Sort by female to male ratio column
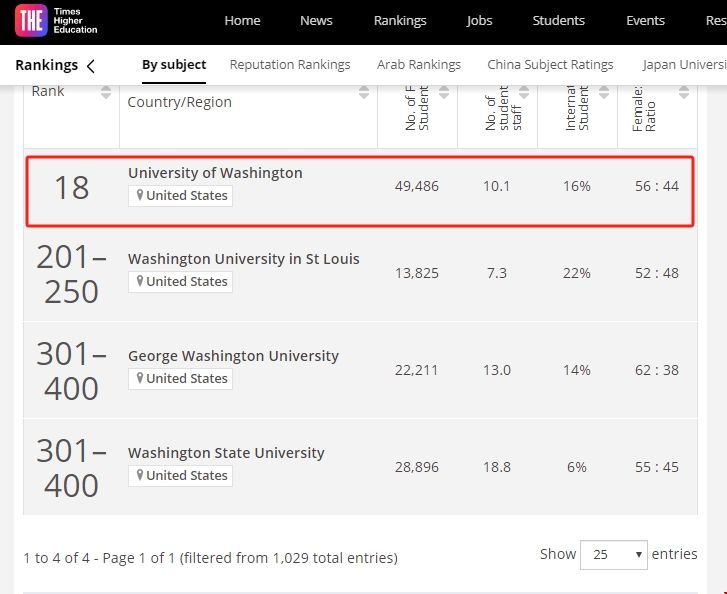 pyautogui.click(x=684, y=93)
